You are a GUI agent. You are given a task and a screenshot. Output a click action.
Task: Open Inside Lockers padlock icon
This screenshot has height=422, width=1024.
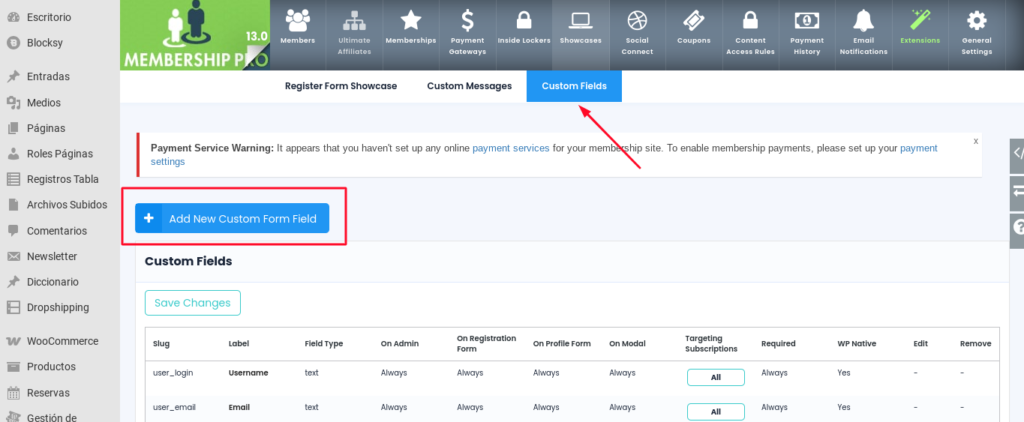[x=524, y=20]
